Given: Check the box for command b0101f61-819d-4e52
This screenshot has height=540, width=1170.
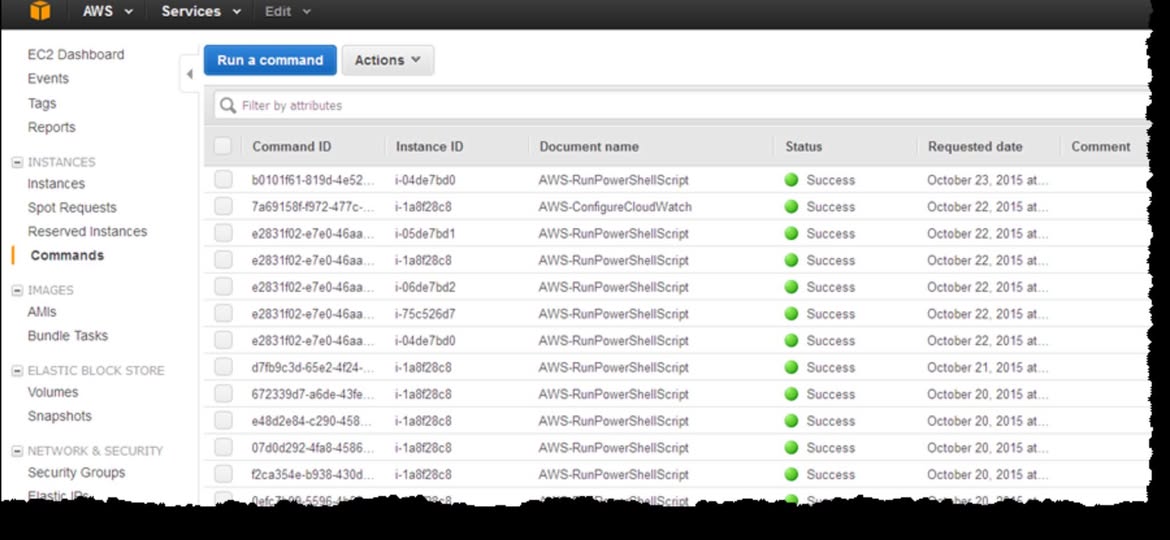Looking at the screenshot, I should pyautogui.click(x=223, y=180).
